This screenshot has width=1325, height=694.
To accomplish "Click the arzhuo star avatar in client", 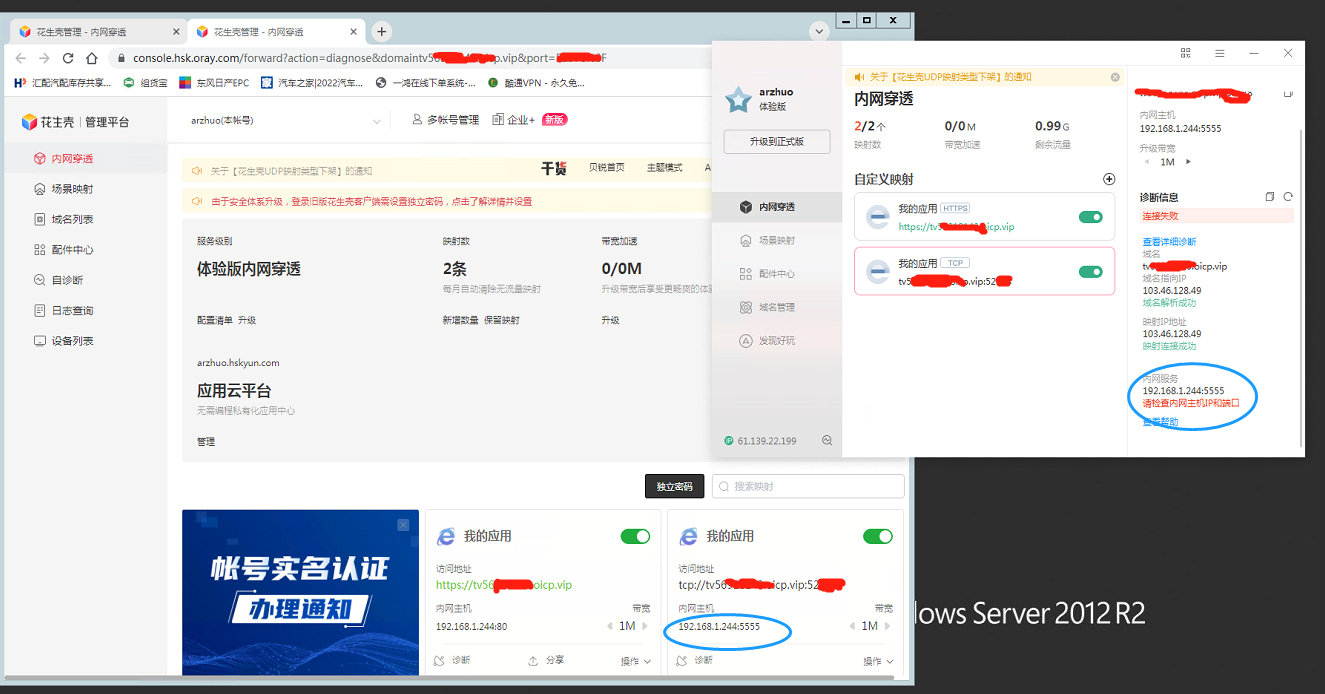I will click(738, 99).
